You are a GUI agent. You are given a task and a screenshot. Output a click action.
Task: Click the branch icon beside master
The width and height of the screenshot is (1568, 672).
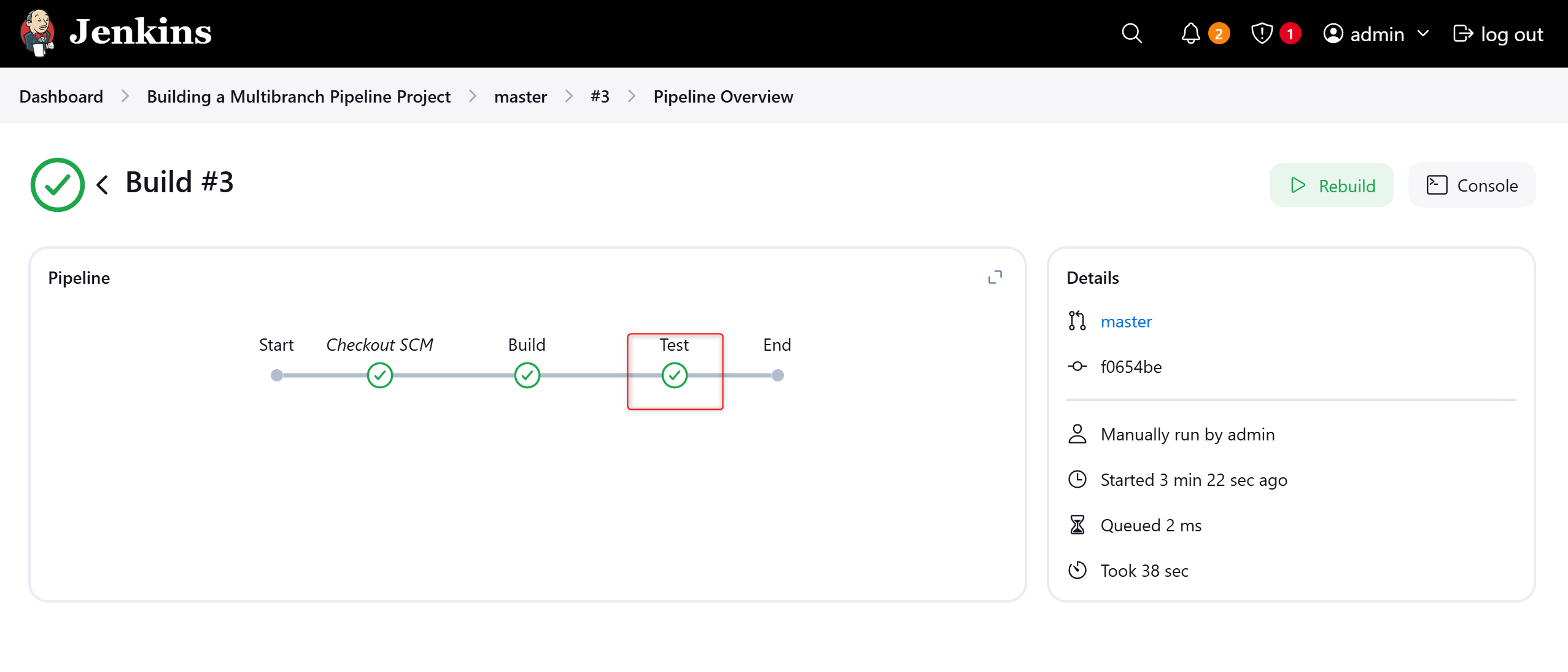click(x=1077, y=321)
